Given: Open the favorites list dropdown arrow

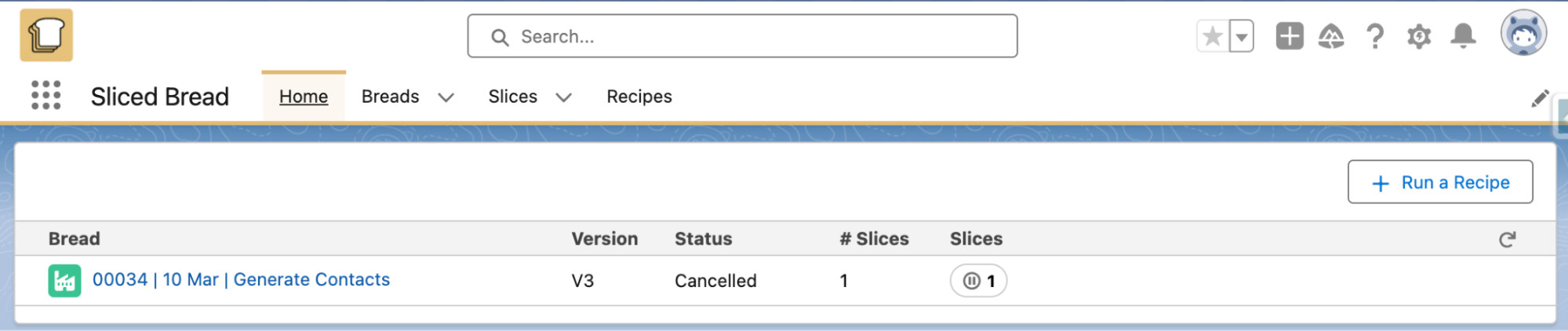Looking at the screenshot, I should click(x=1242, y=36).
